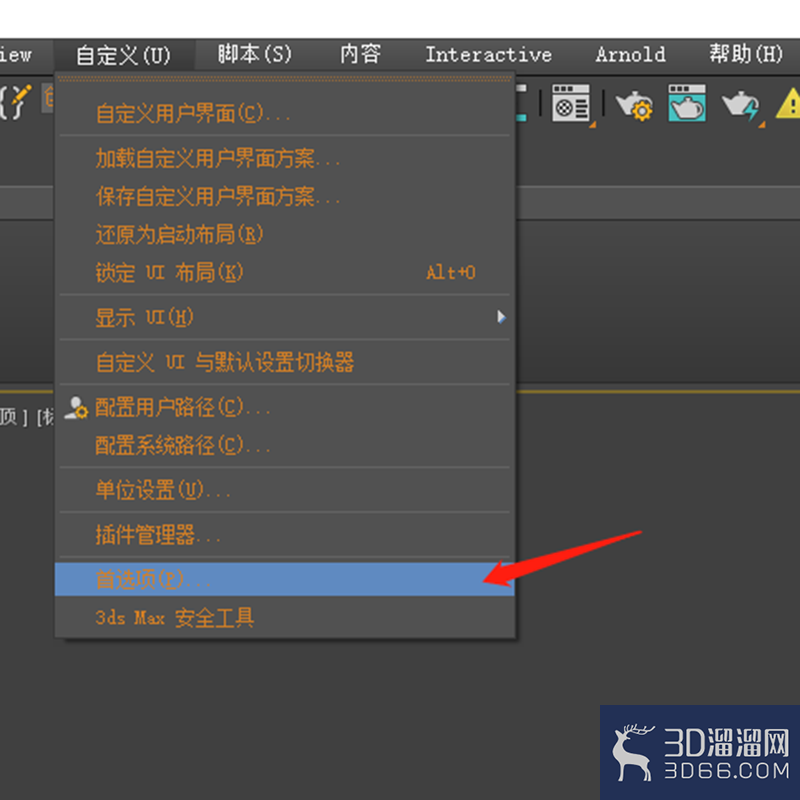Open the 内容 menu
The image size is (800, 800).
360,54
